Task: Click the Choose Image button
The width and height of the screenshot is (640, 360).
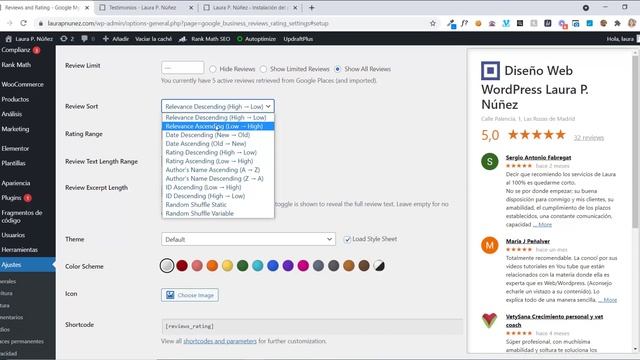Action: tap(190, 295)
